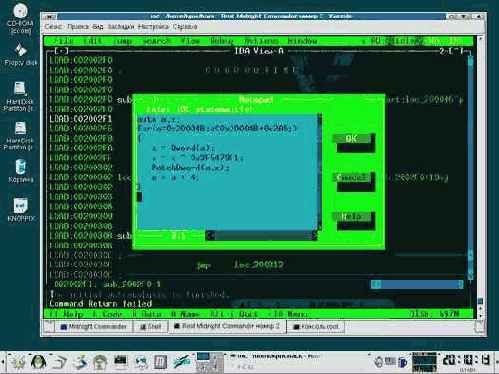Click the F10 Menu status bar hint
The width and height of the screenshot is (499, 374).
(288, 314)
